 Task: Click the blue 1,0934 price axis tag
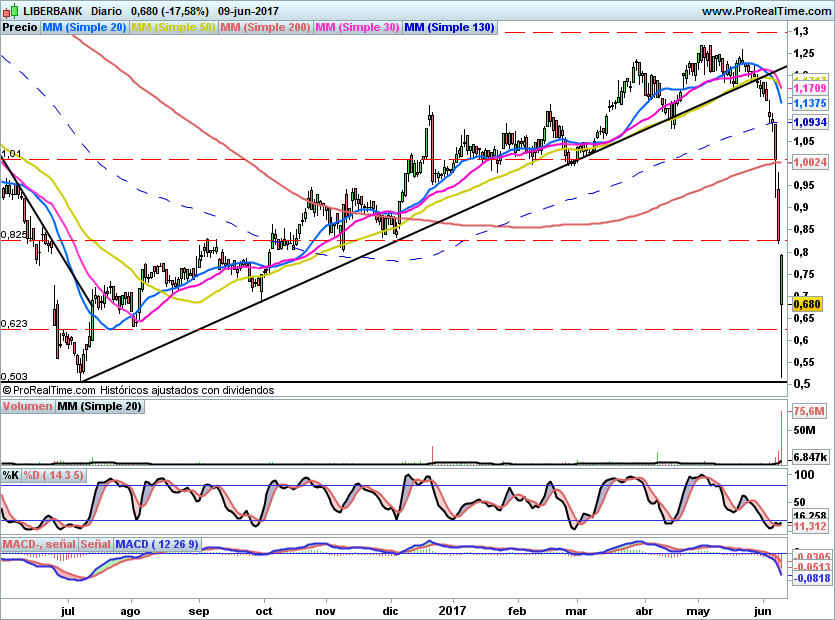(808, 122)
